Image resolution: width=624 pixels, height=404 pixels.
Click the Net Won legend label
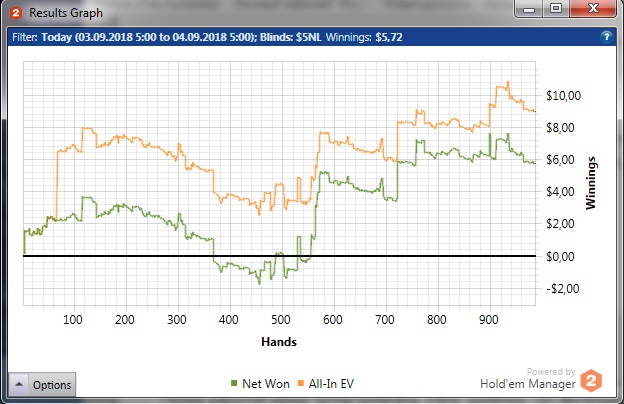point(266,384)
